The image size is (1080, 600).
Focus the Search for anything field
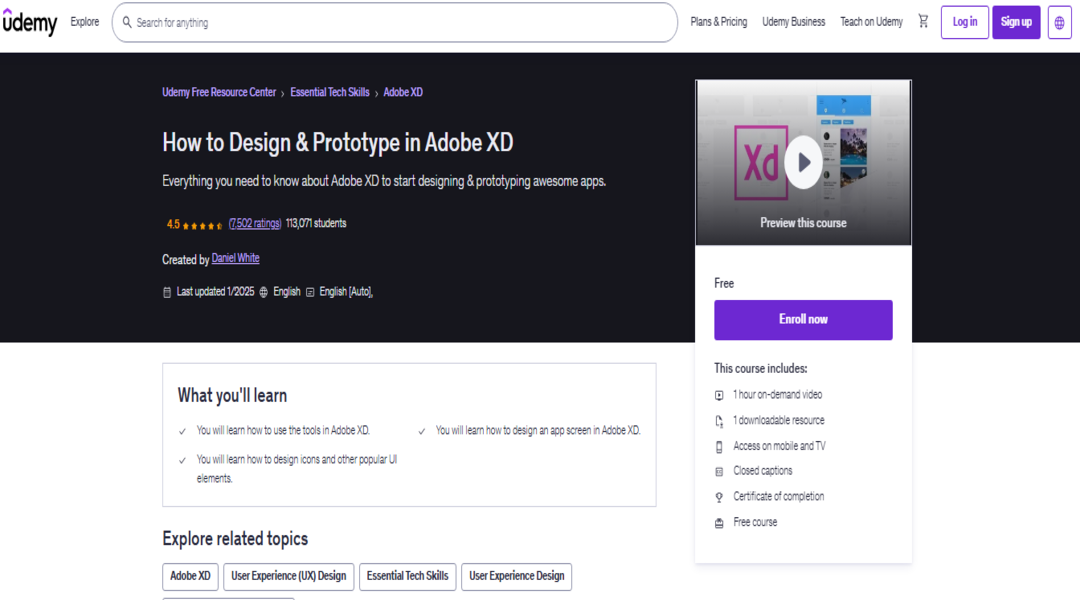coord(395,22)
